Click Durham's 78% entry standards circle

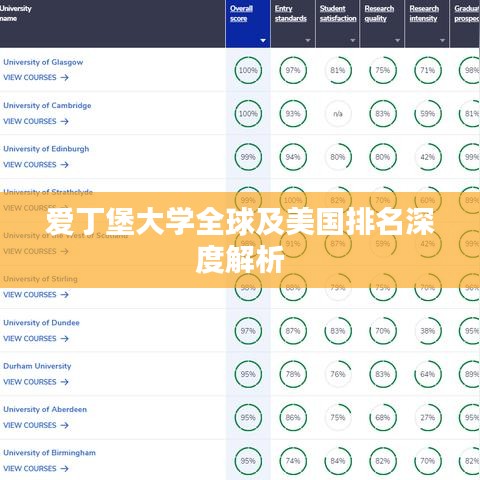click(x=293, y=374)
